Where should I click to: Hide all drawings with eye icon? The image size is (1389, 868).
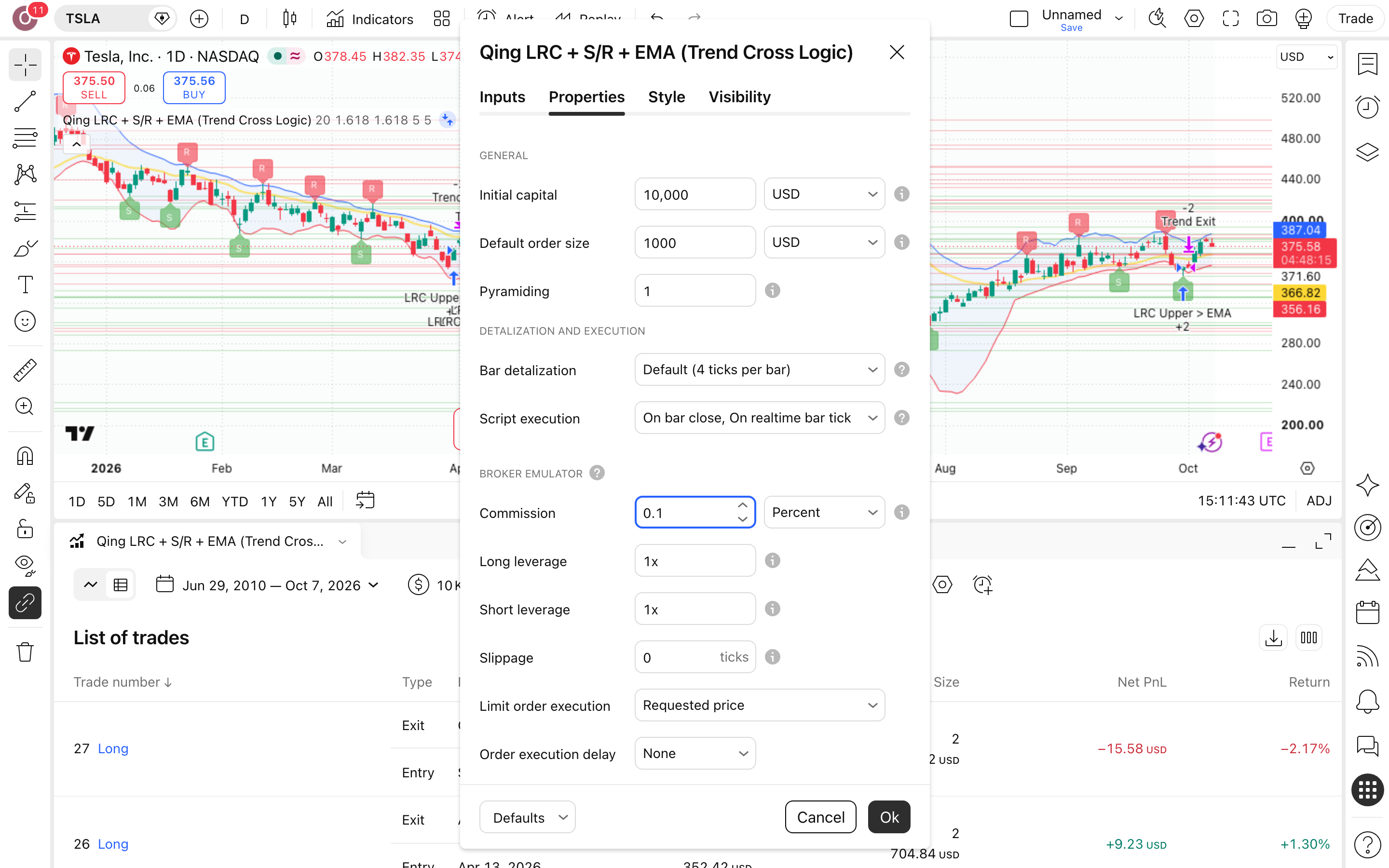pyautogui.click(x=25, y=566)
